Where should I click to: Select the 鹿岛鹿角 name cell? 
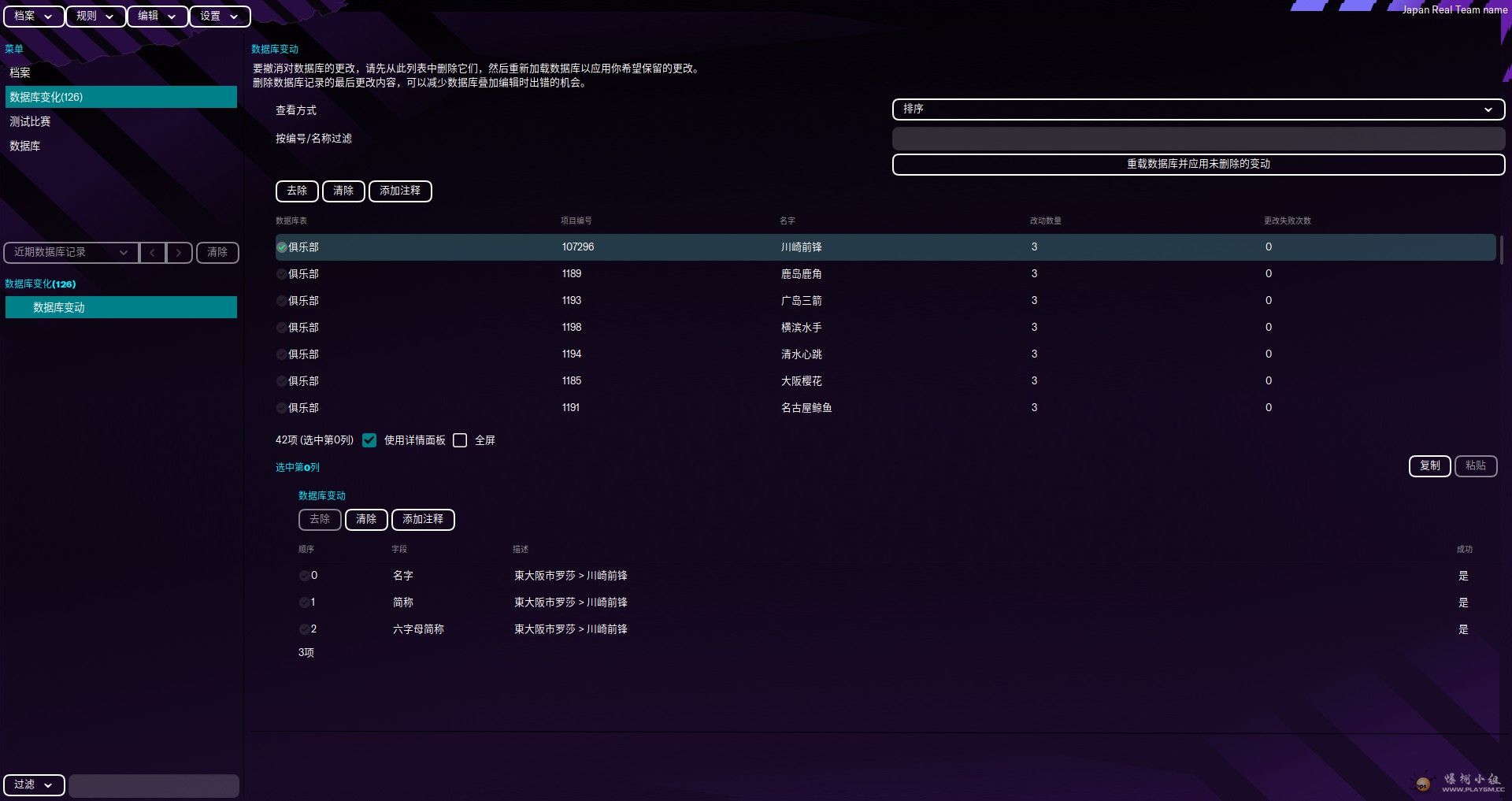801,274
